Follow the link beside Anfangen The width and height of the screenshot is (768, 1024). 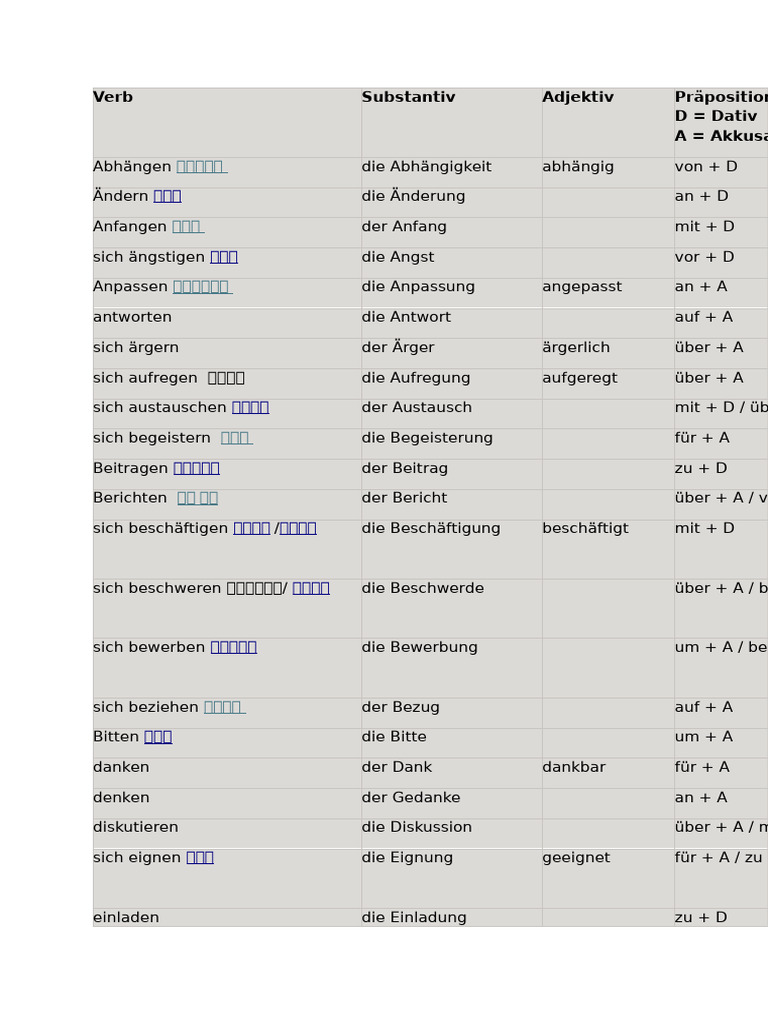point(188,227)
